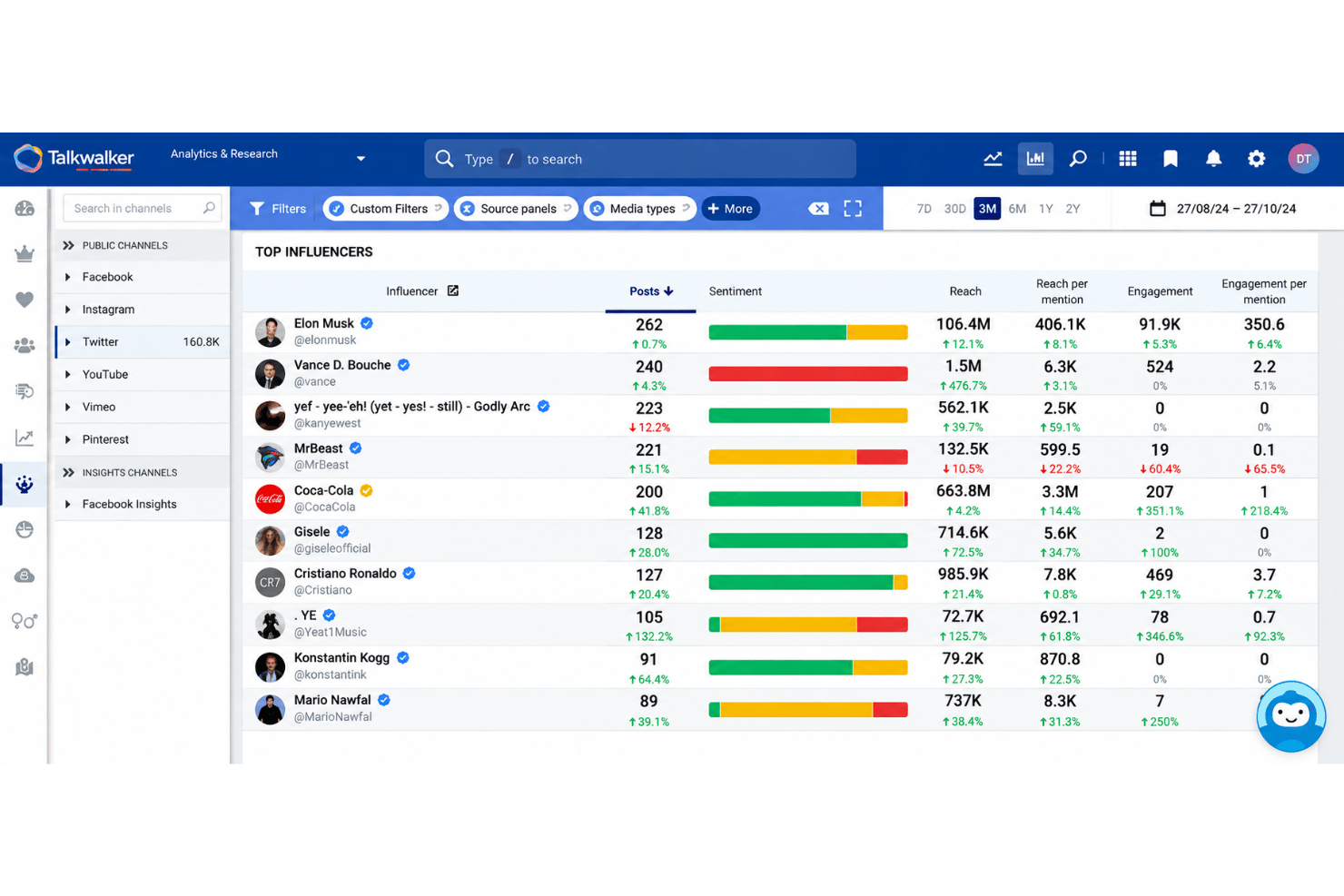Open the Cristiano Ronaldo influencer name
1344x896 pixels.
[x=345, y=574]
